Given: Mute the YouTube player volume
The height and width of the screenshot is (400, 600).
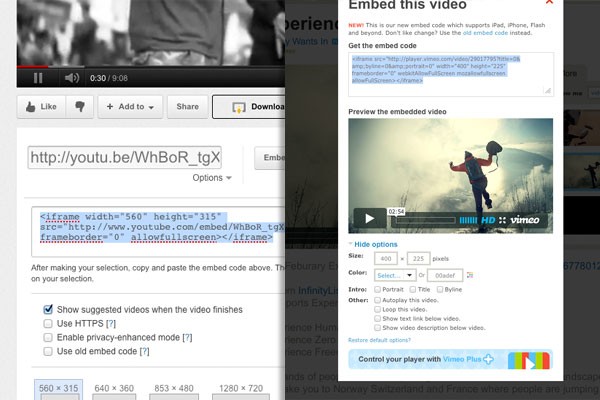Looking at the screenshot, I should click(72, 78).
